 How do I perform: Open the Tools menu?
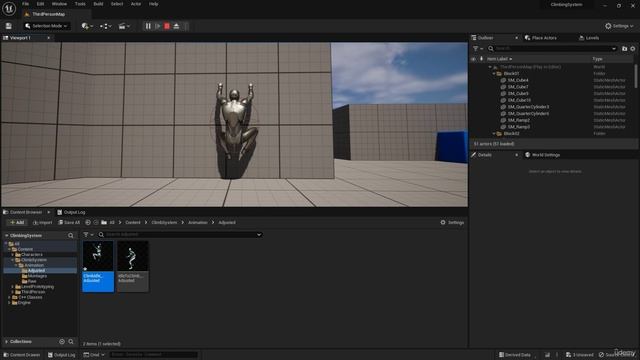80,4
